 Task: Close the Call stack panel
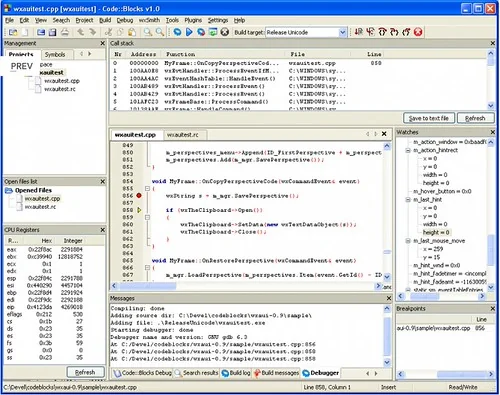[493, 43]
